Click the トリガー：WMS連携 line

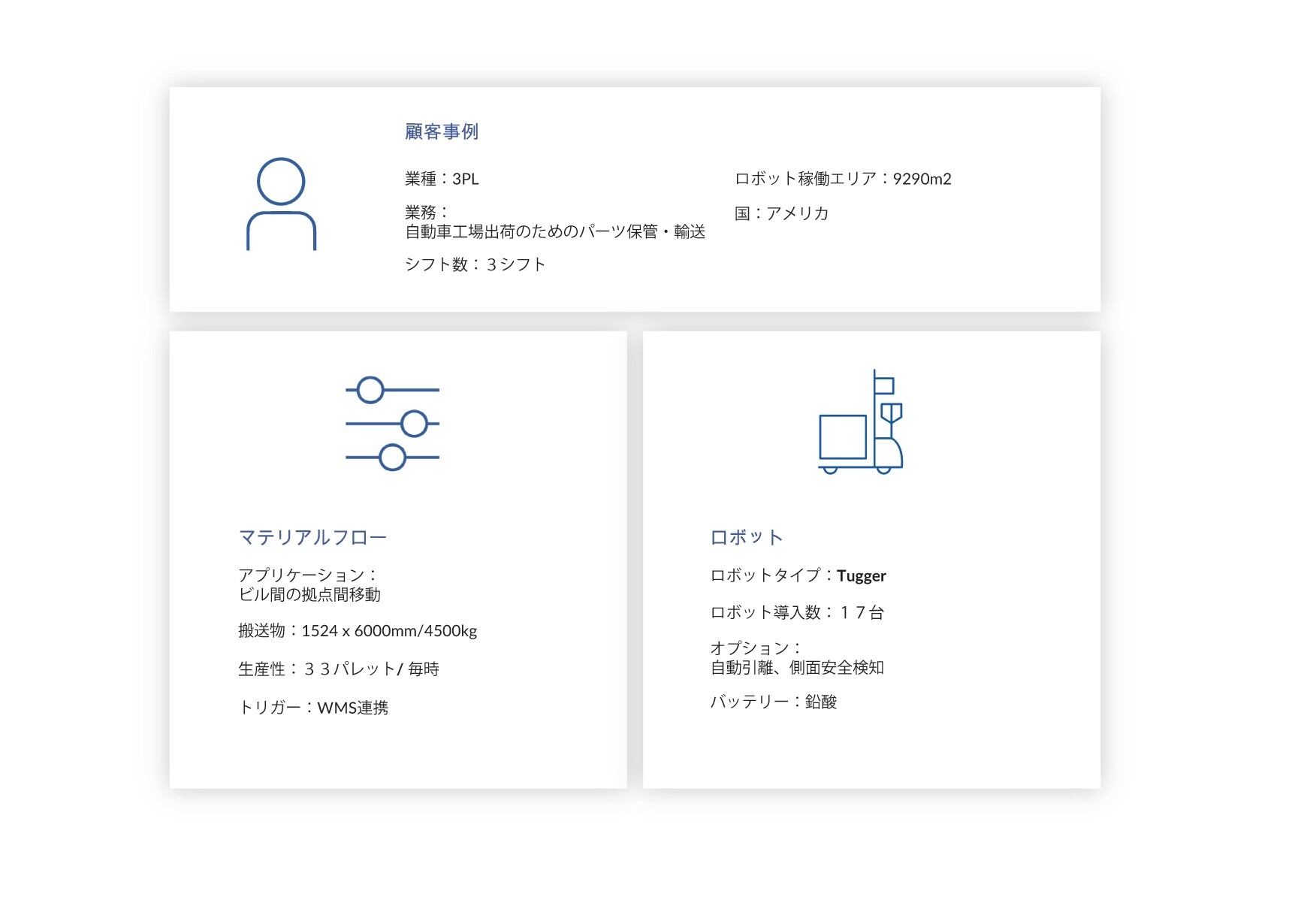point(313,708)
